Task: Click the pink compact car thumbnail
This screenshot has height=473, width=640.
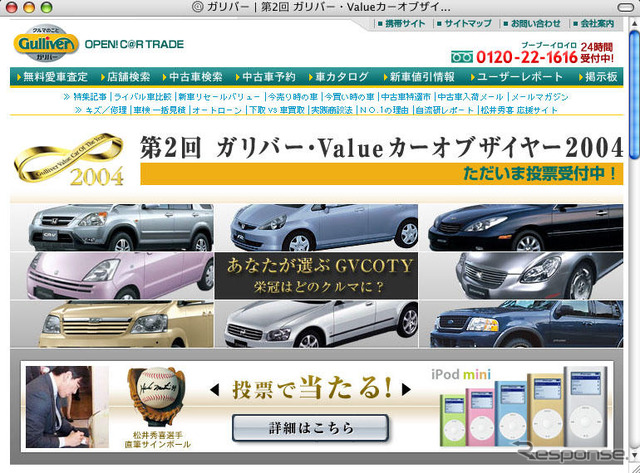Action: tap(112, 275)
